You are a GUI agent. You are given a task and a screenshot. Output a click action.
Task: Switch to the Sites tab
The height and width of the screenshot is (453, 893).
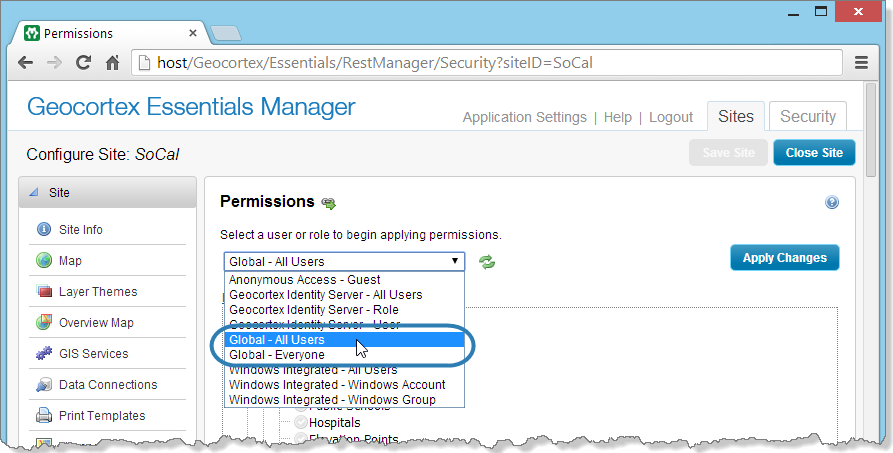pyautogui.click(x=736, y=116)
